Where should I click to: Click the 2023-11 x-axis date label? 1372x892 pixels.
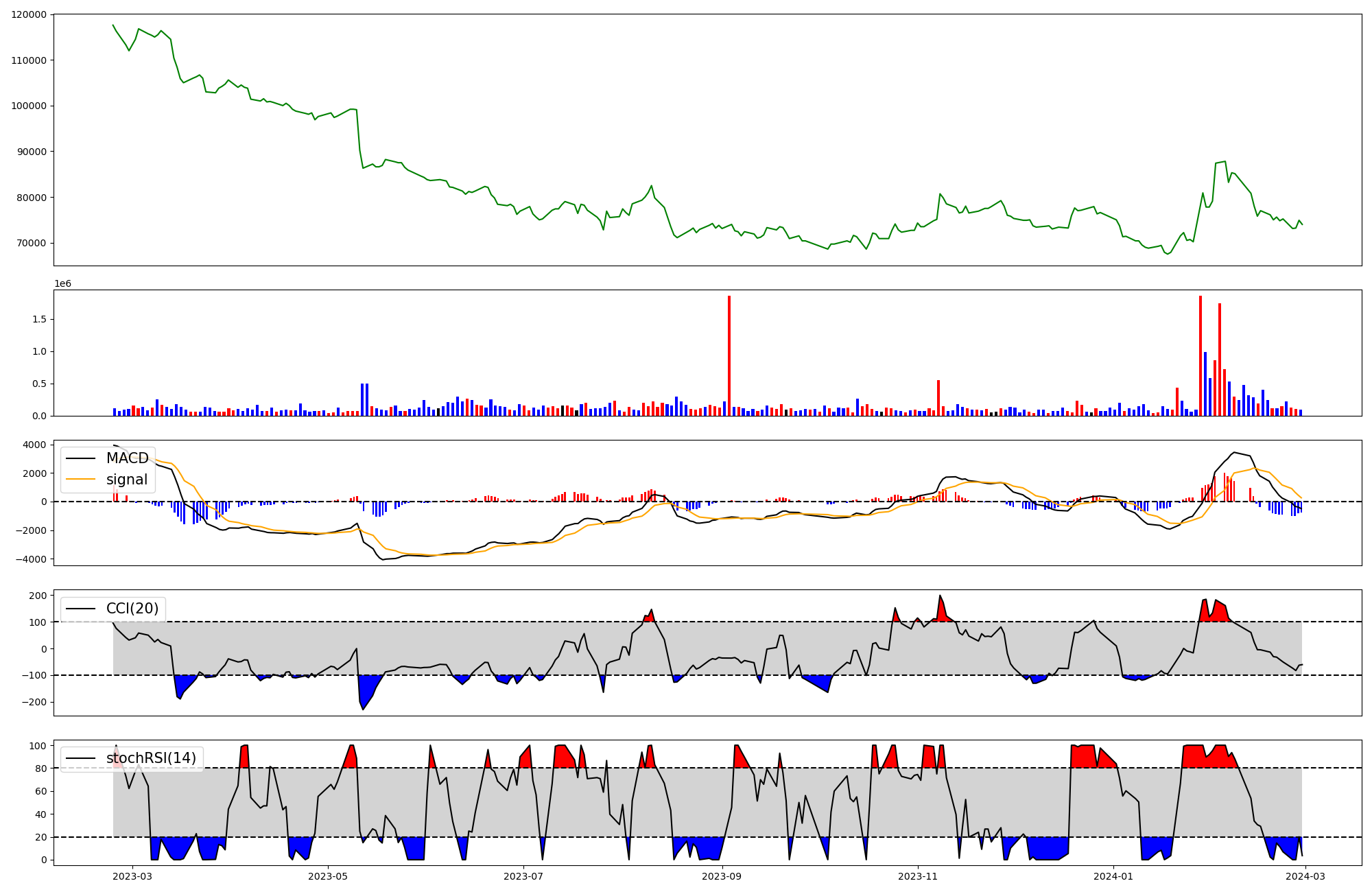point(918,876)
